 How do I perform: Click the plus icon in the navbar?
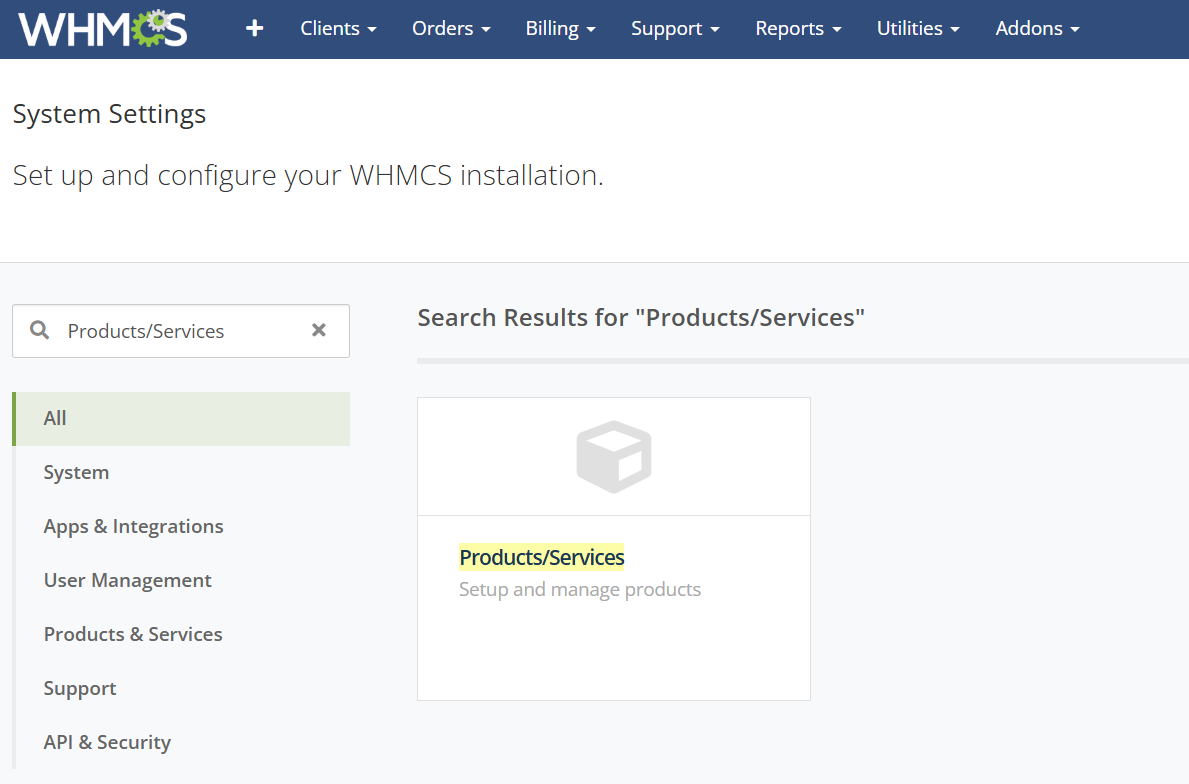(x=255, y=29)
